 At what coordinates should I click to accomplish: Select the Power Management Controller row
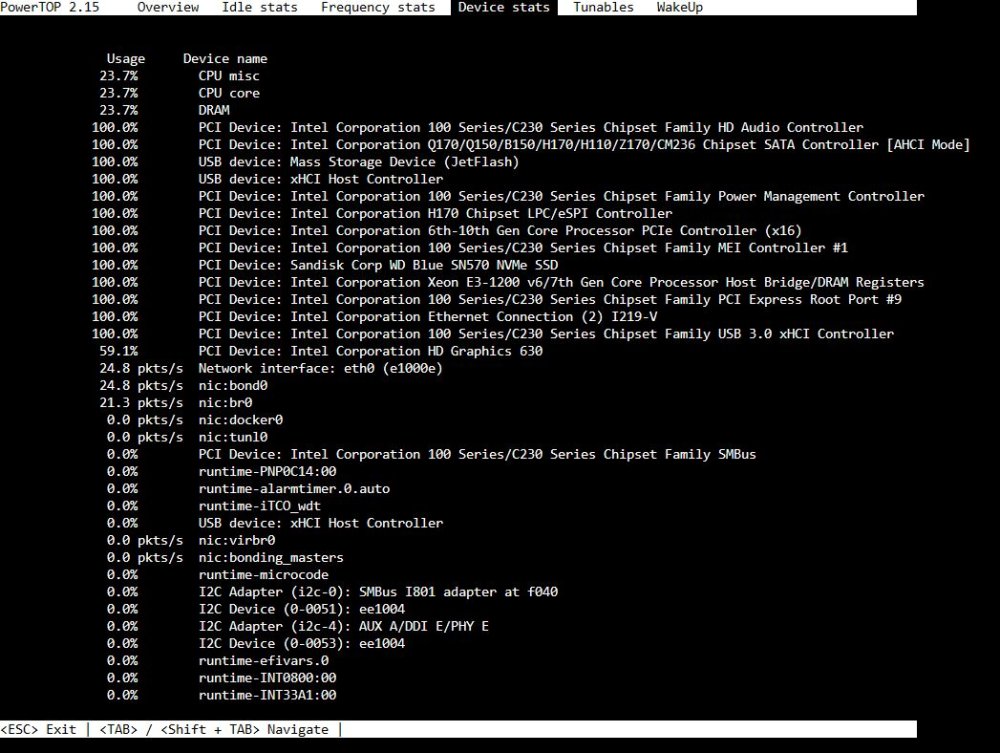click(x=508, y=196)
